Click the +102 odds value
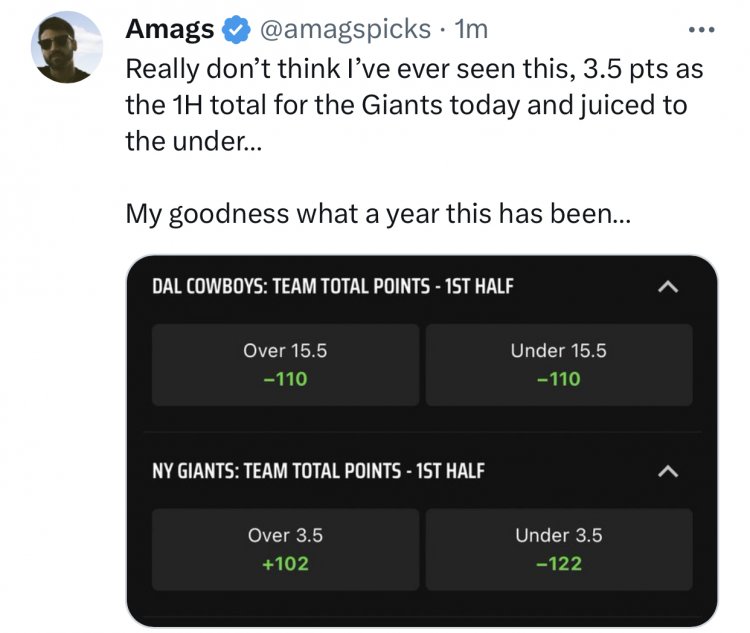The image size is (750, 633). tap(286, 564)
